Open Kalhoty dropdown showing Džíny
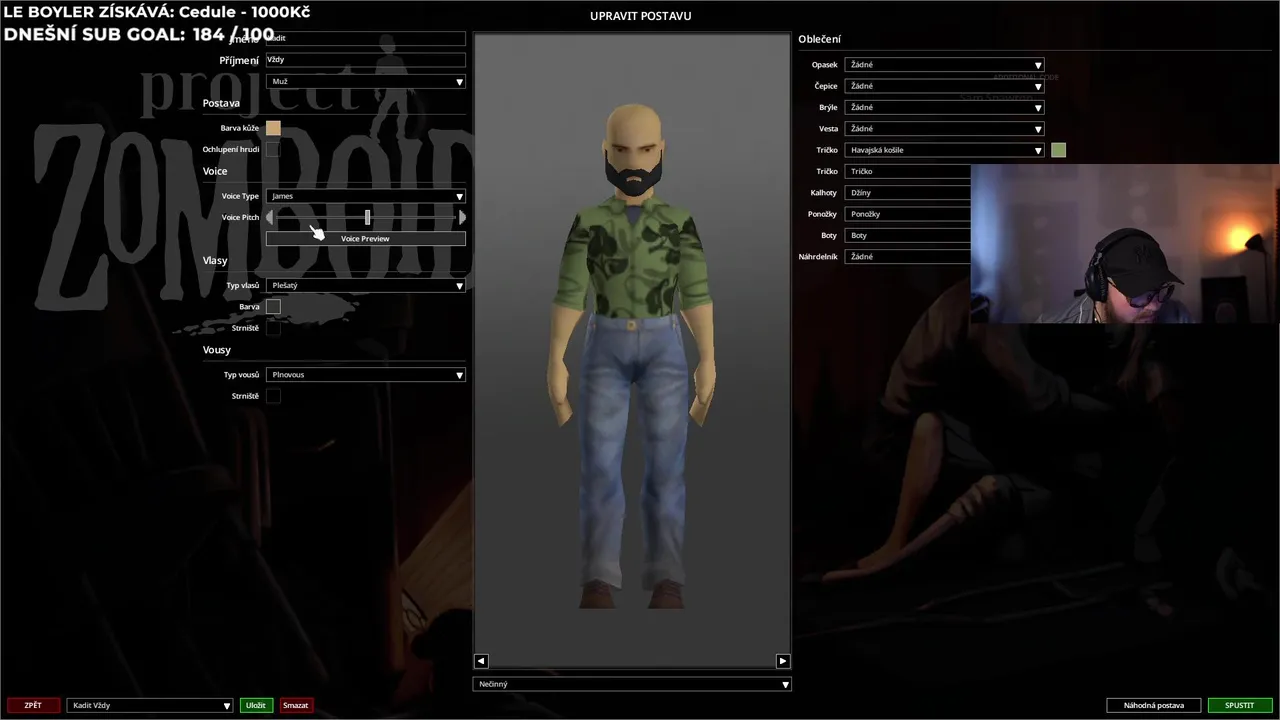 [907, 192]
